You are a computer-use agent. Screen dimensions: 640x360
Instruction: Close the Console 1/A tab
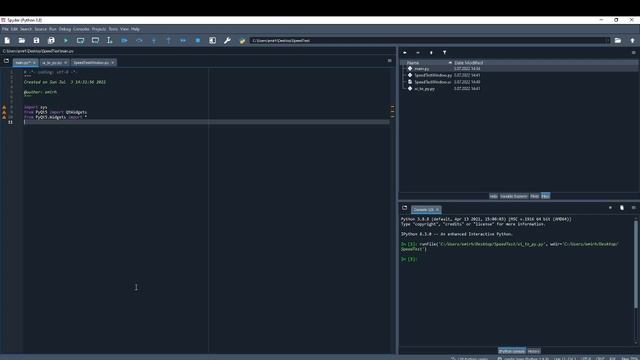[x=437, y=210]
